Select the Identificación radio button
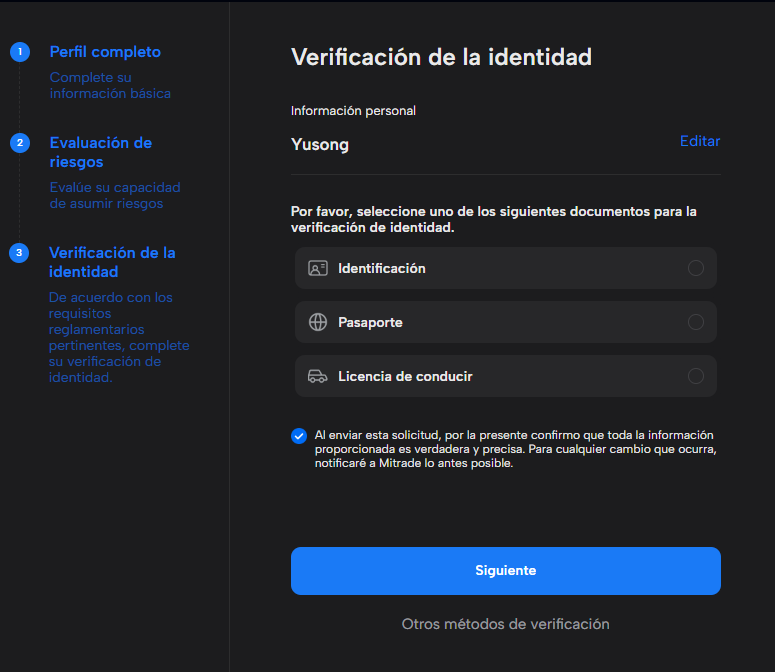The image size is (775, 672). click(696, 268)
